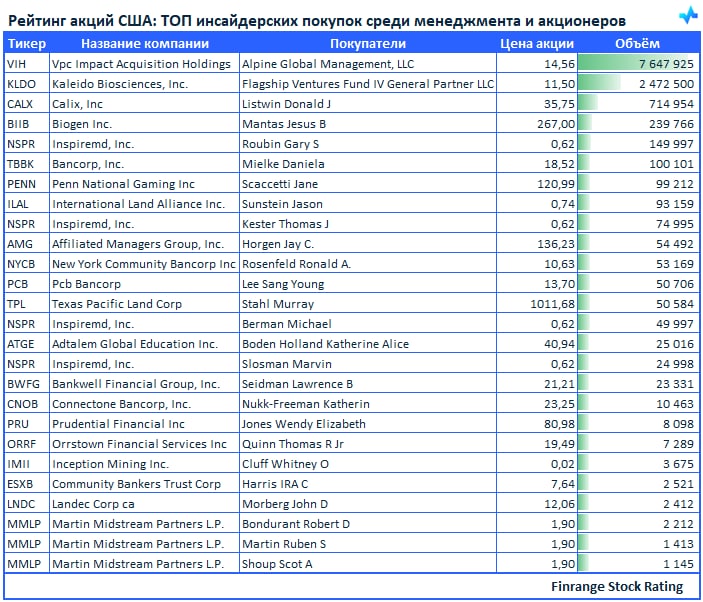The image size is (703, 602).
Task: Click the table title heading
Action: point(317,21)
